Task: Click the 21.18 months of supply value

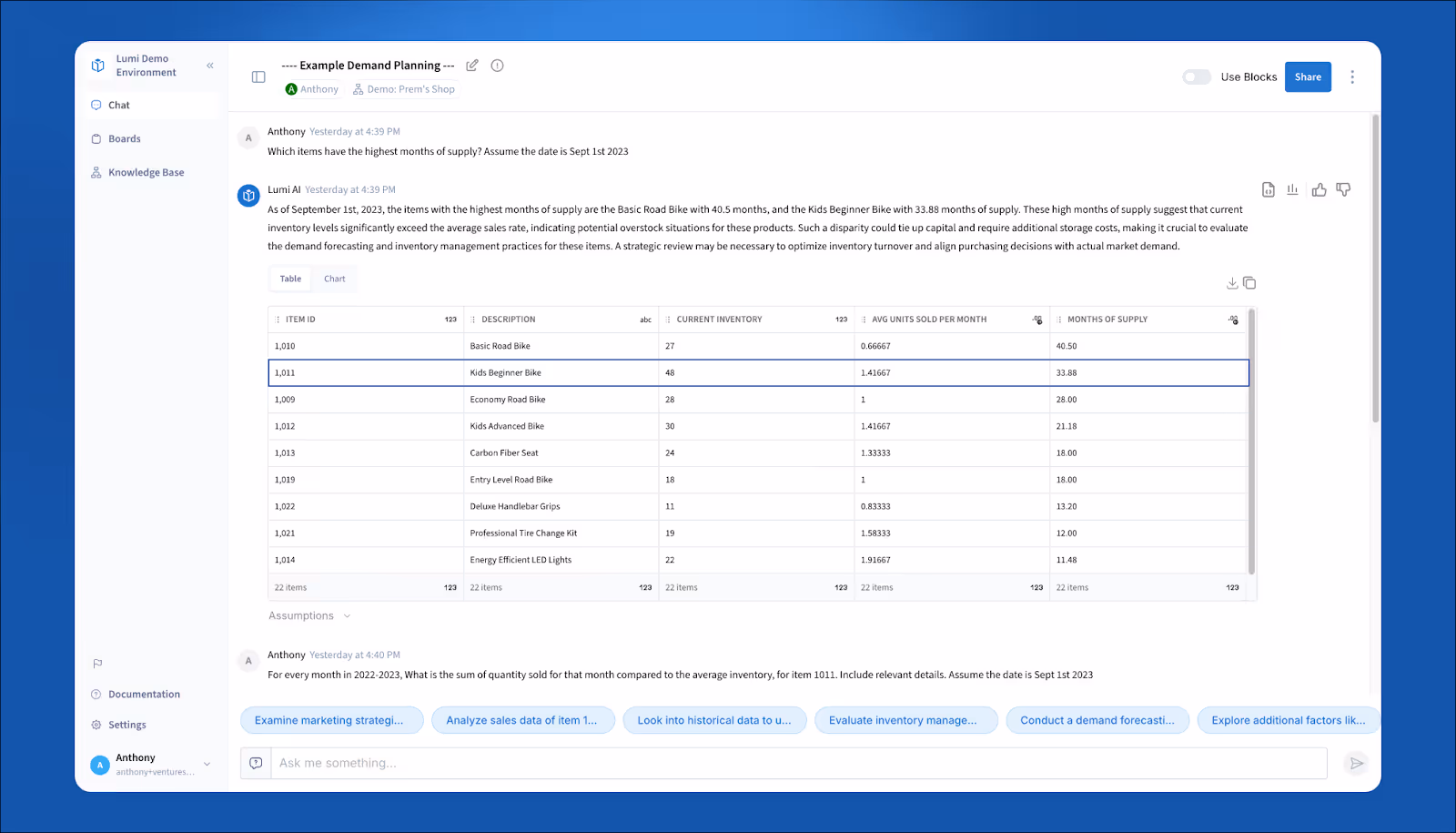Action: coord(1066,426)
